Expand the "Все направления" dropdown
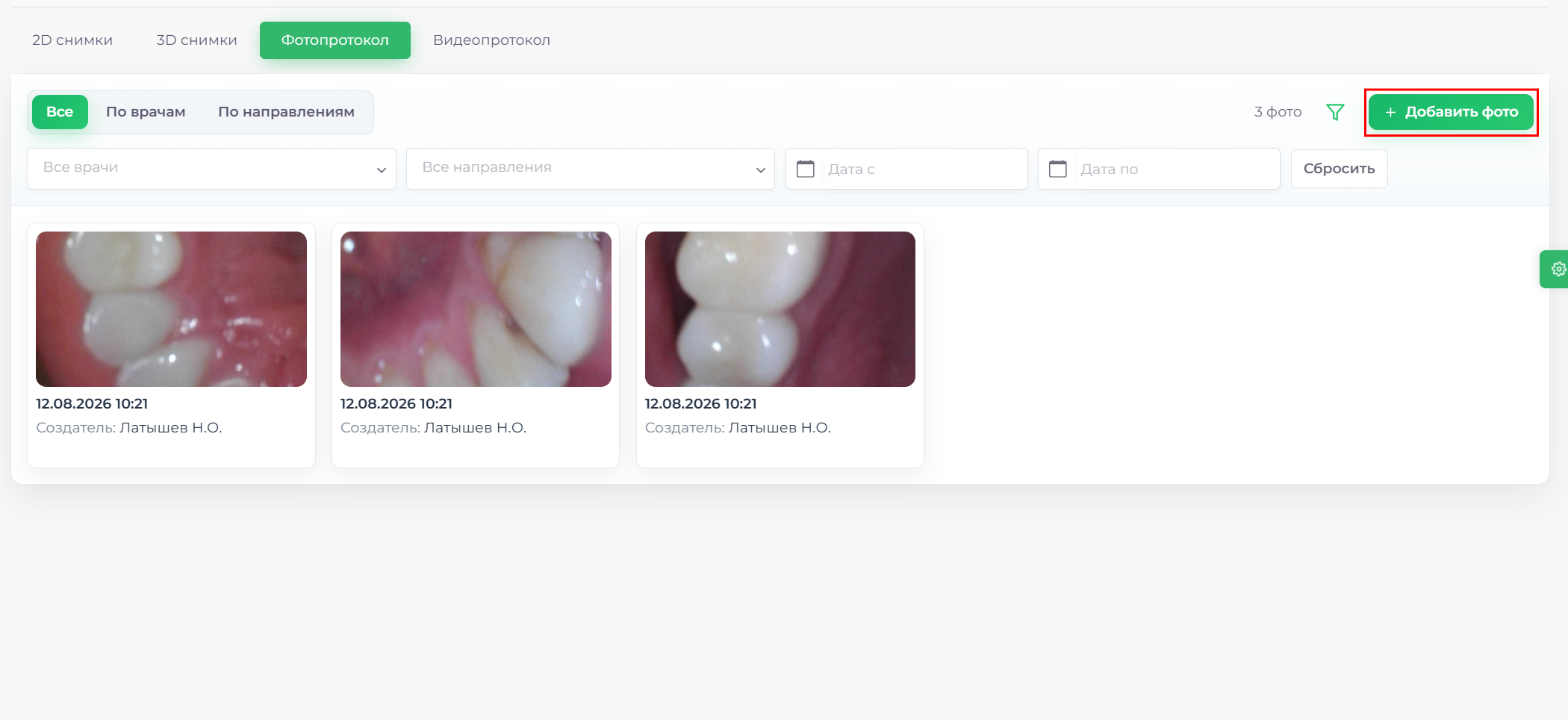Image resolution: width=1568 pixels, height=720 pixels. 591,169
